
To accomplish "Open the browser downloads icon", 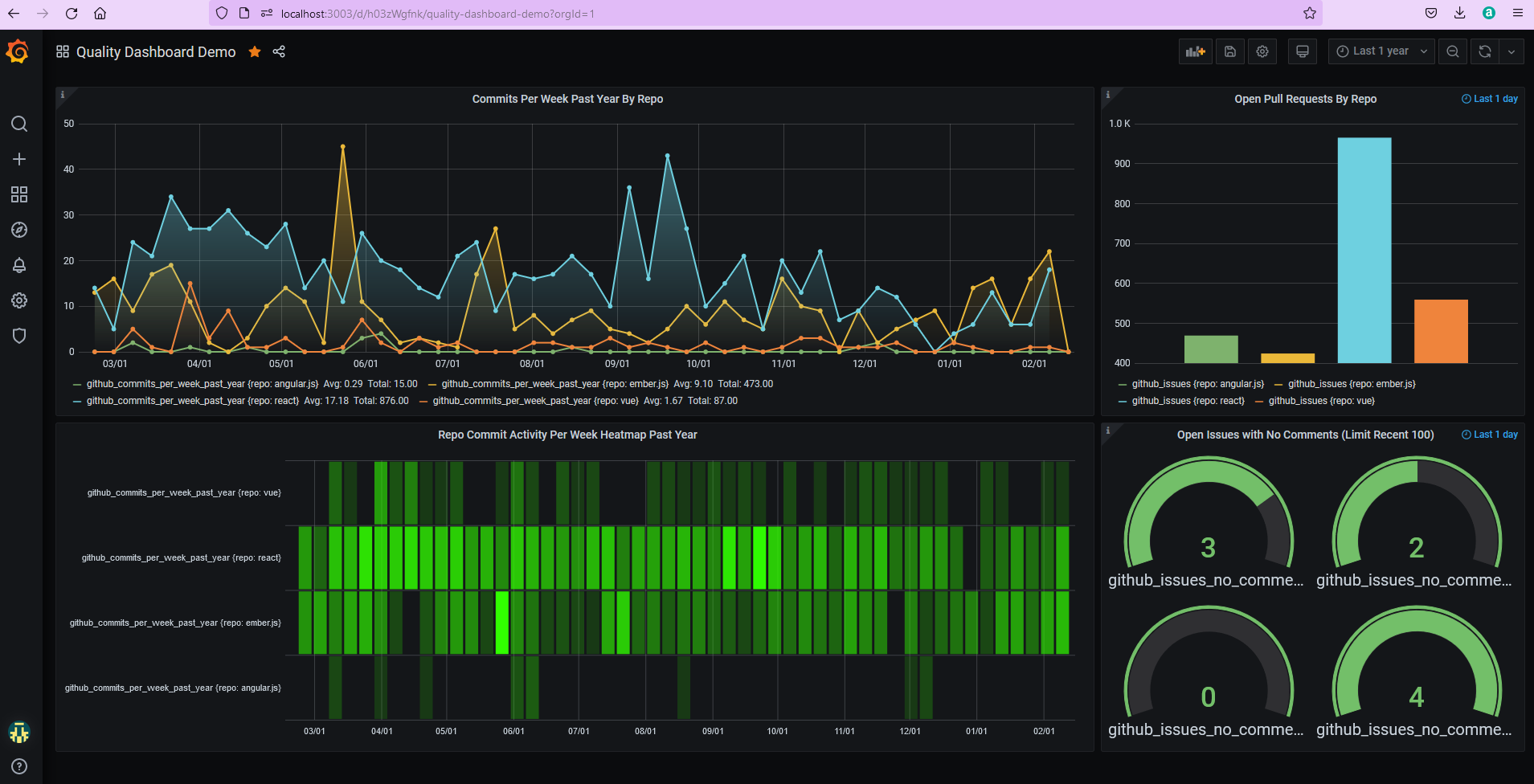I will tap(1460, 13).
